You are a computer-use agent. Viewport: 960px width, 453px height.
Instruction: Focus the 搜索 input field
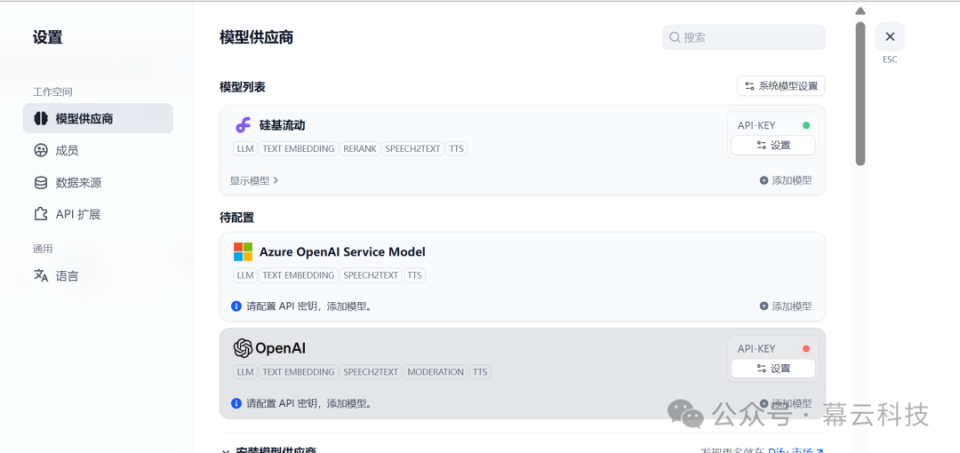[743, 37]
